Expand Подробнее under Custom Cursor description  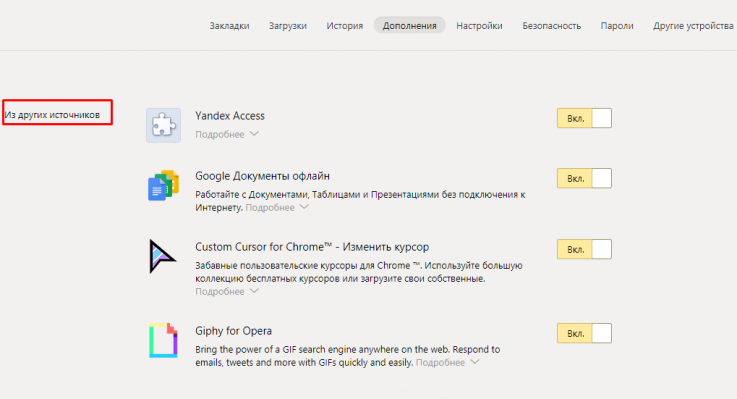[227, 291]
